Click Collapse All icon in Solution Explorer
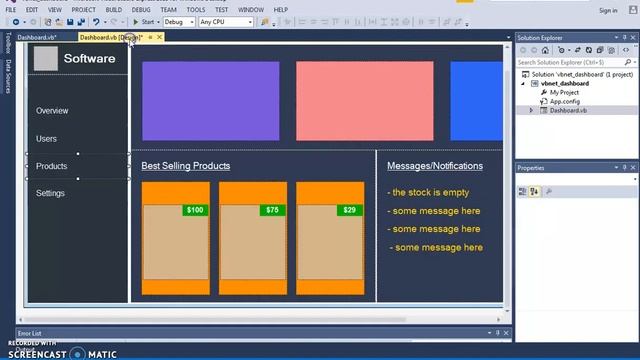This screenshot has height=360, width=640. (600, 50)
